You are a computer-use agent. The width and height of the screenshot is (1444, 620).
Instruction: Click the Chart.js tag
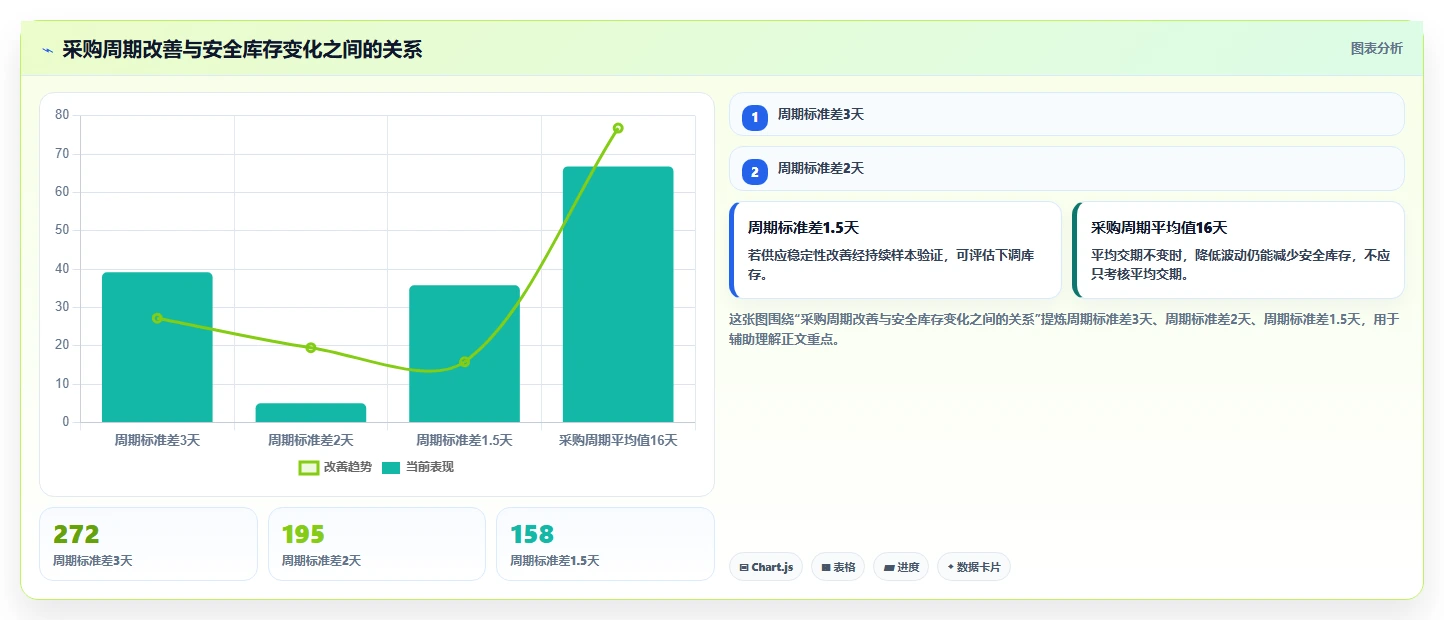(766, 567)
